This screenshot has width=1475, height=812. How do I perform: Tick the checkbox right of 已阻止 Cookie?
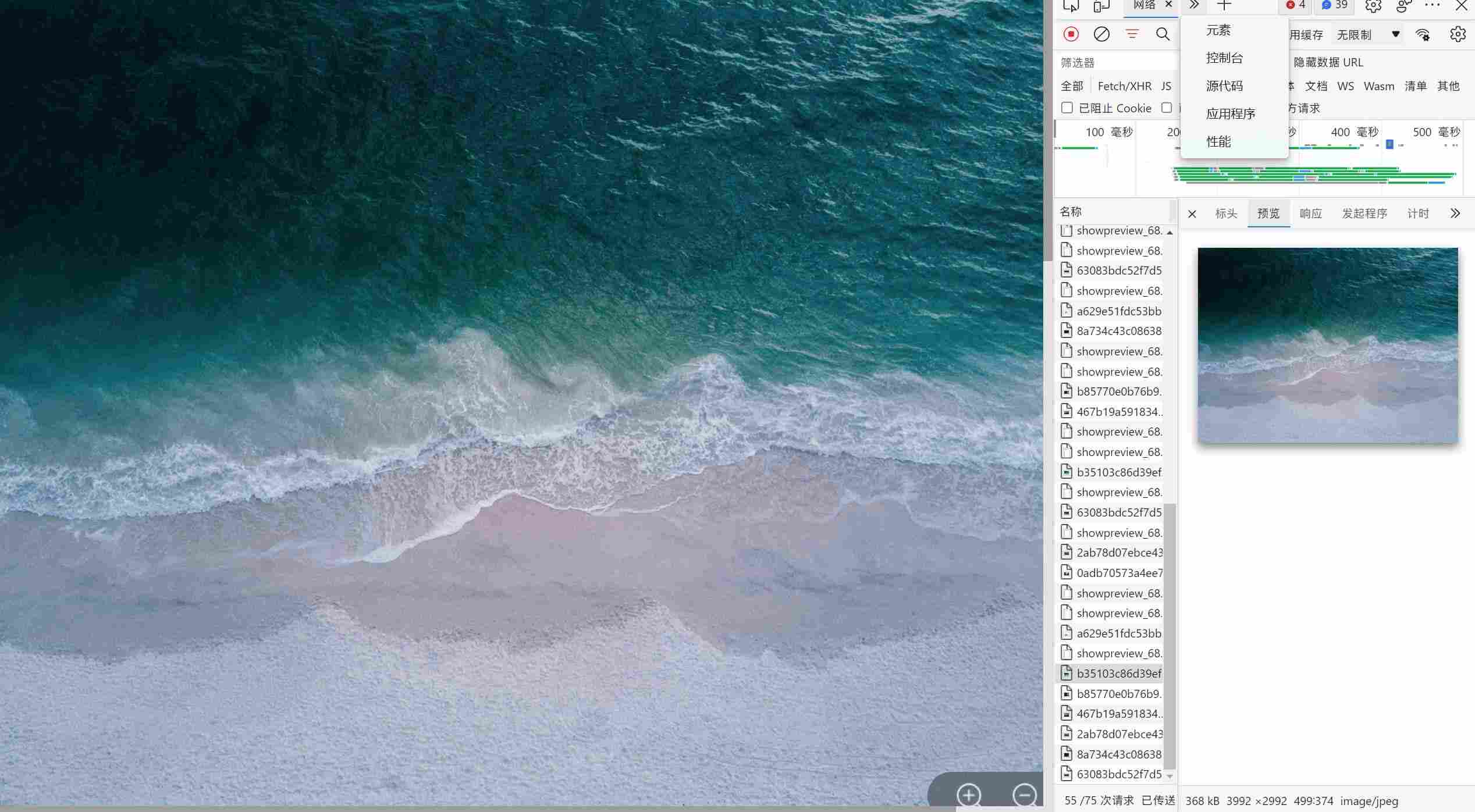click(x=1166, y=108)
